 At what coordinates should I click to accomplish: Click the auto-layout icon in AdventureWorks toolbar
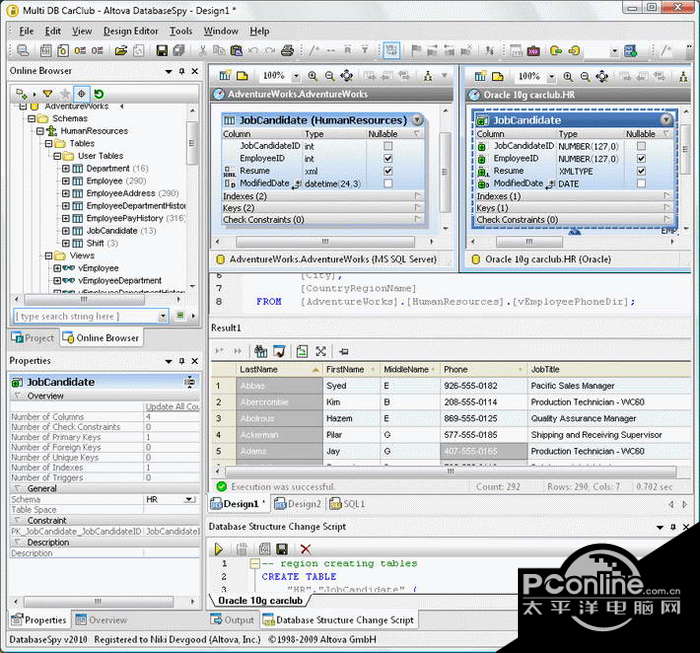(x=428, y=76)
